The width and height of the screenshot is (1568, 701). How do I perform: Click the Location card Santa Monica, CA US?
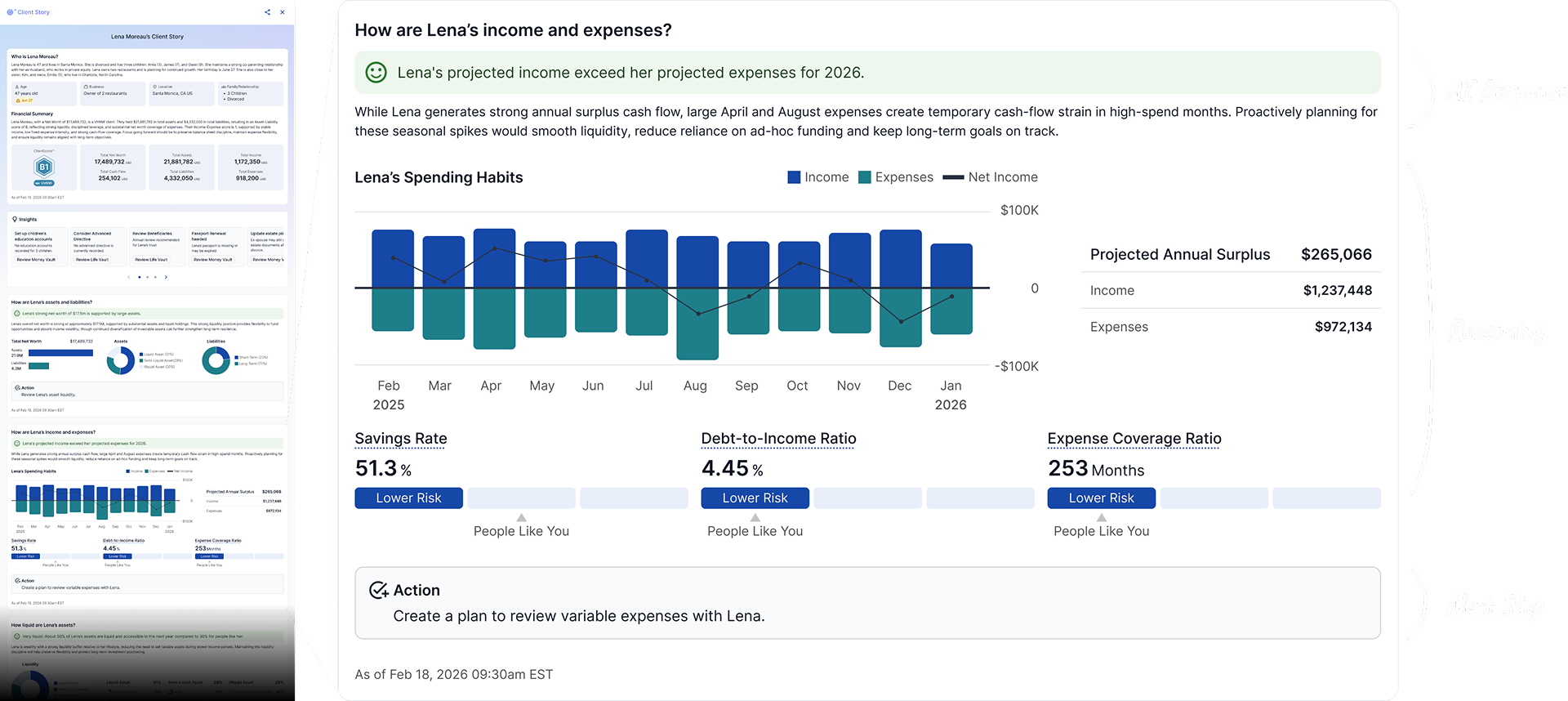182,92
